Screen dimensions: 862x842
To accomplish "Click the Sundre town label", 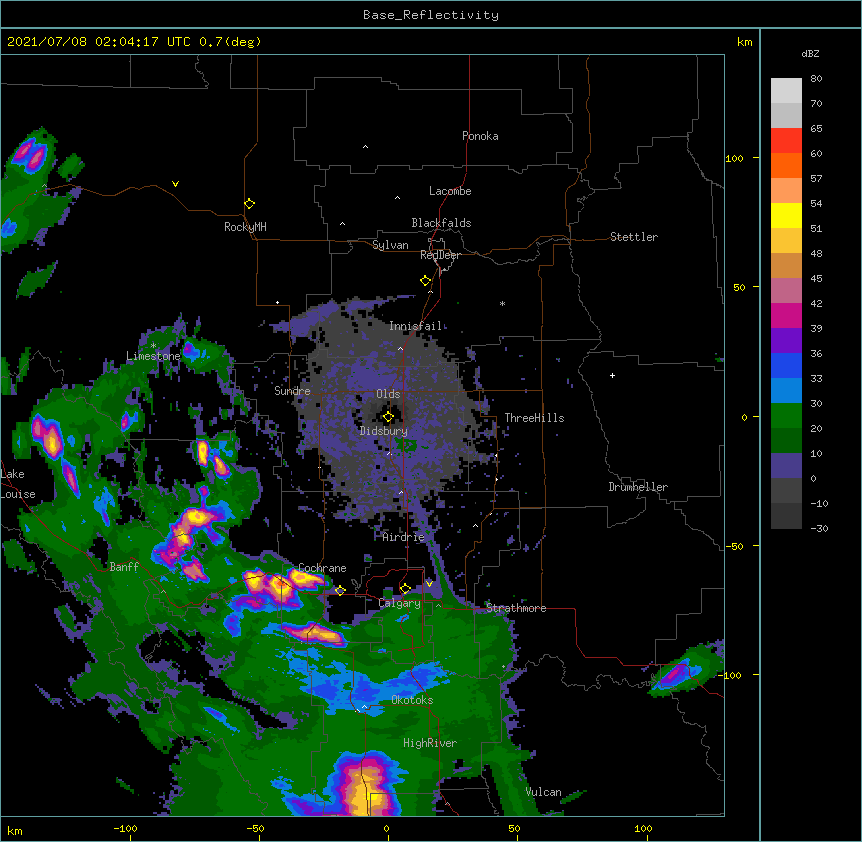I will (292, 391).
